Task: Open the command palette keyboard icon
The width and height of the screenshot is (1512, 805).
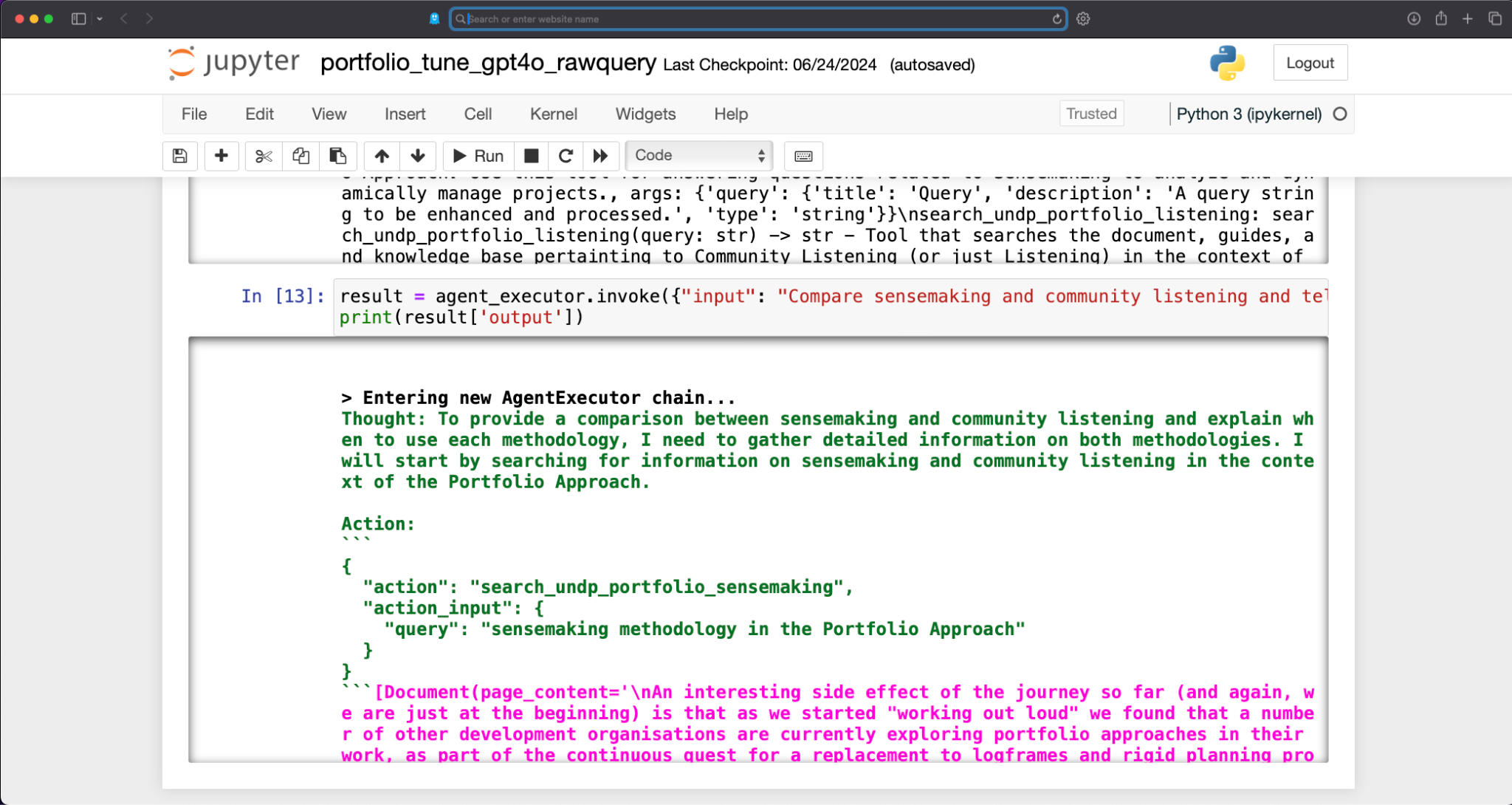Action: tap(803, 156)
